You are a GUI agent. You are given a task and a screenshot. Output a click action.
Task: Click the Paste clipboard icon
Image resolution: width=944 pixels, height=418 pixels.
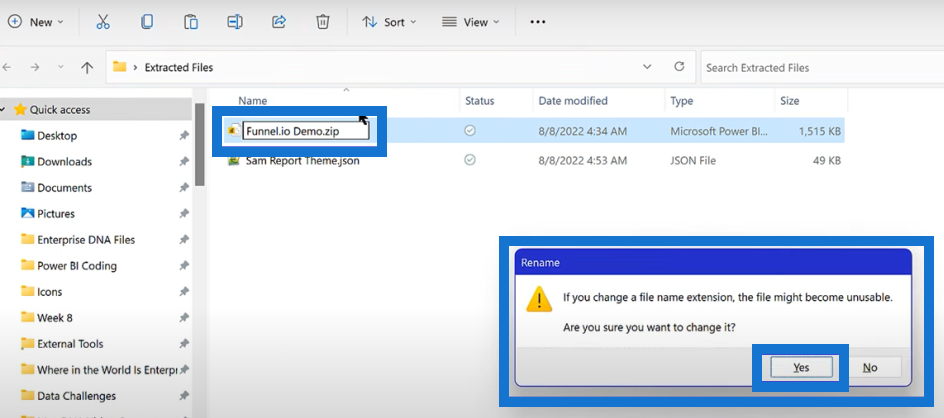coord(191,22)
